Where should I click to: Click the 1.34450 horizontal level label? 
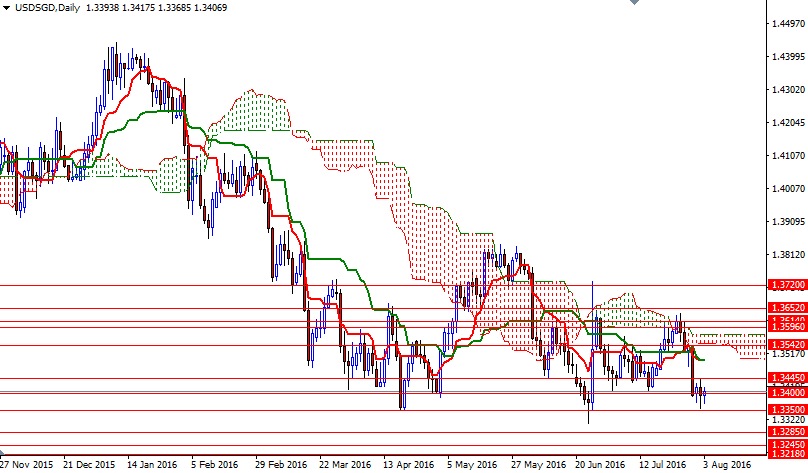pyautogui.click(x=787, y=378)
